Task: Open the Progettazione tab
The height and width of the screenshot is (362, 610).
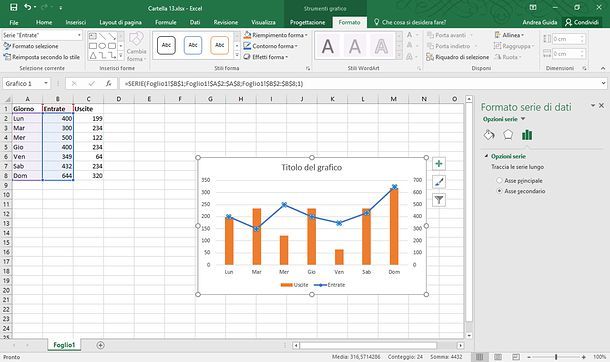Action: pos(307,22)
